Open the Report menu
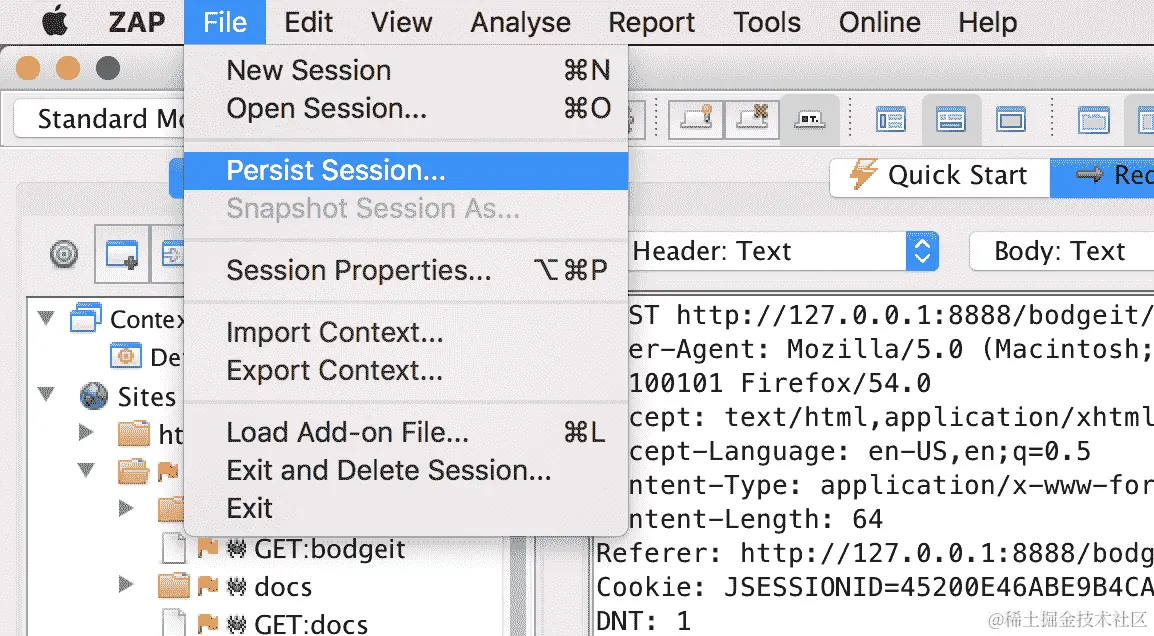This screenshot has height=636, width=1154. tap(651, 22)
